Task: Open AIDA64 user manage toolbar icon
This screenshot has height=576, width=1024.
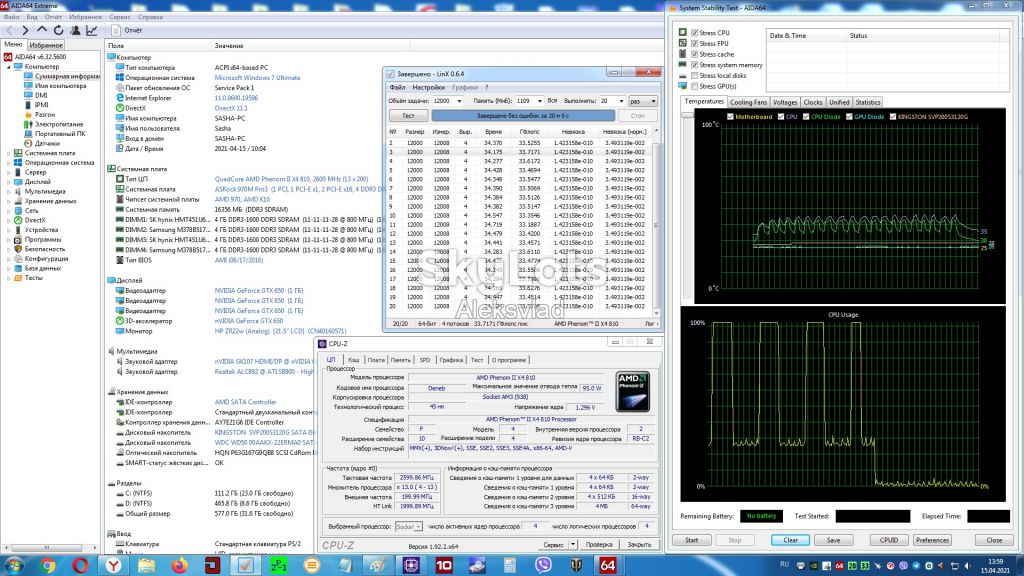Action: 75,30
